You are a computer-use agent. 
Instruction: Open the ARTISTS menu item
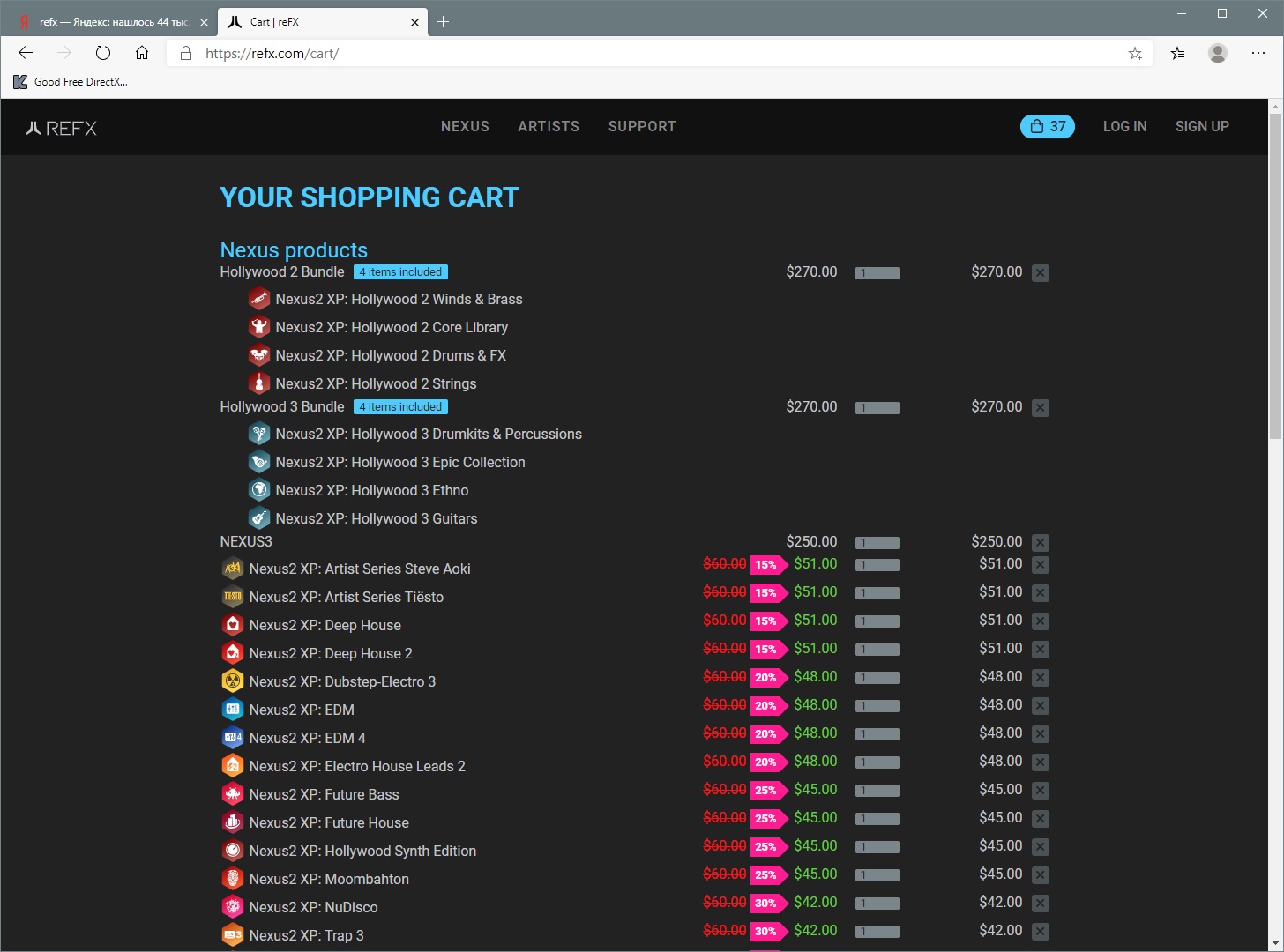tap(549, 126)
